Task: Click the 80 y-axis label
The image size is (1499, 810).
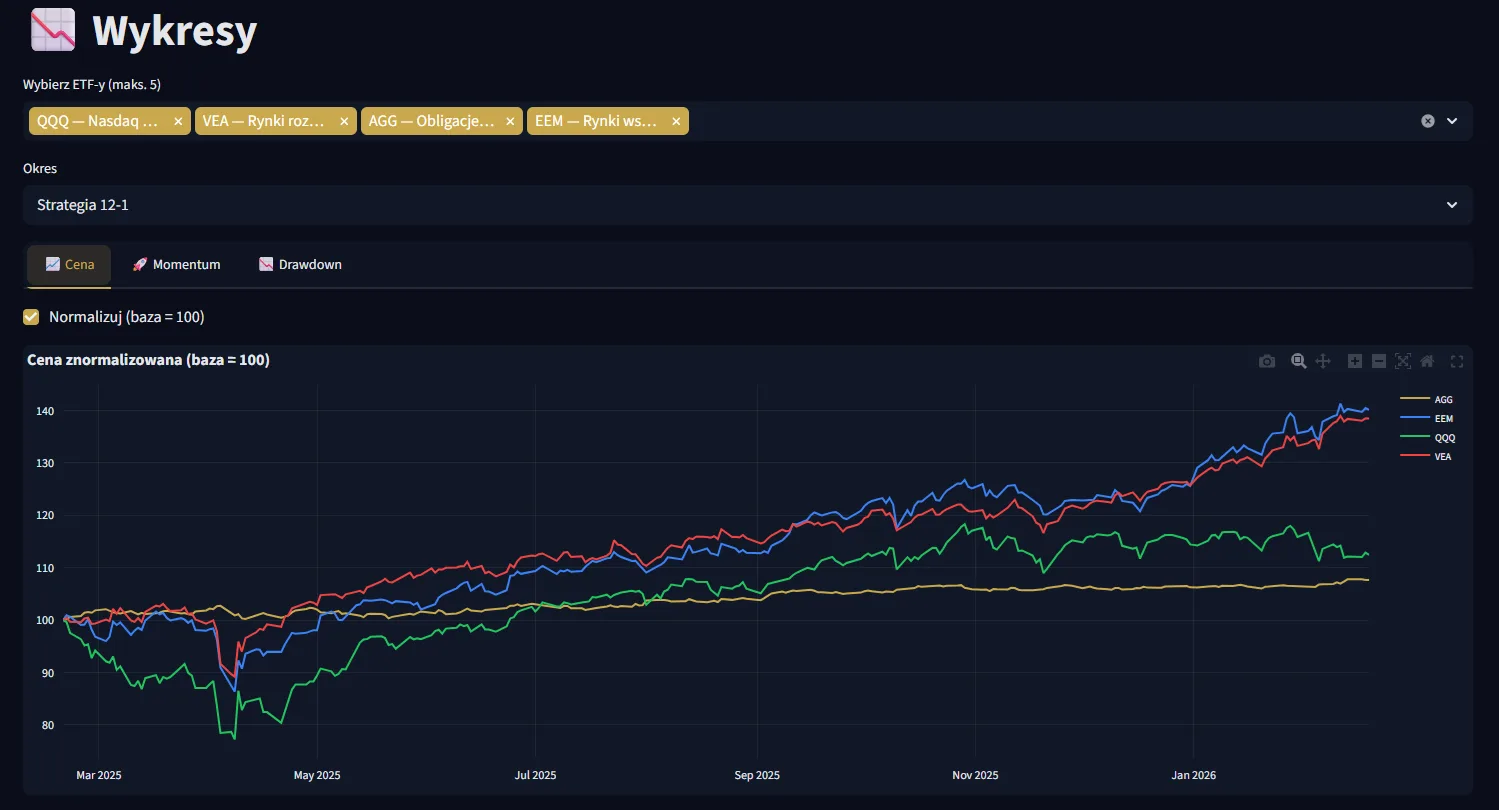Action: click(x=49, y=725)
